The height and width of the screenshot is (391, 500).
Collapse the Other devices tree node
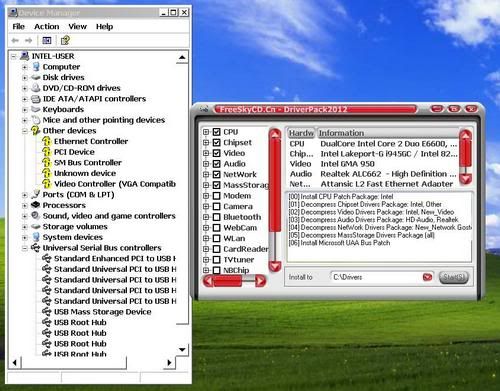pyautogui.click(x=25, y=131)
